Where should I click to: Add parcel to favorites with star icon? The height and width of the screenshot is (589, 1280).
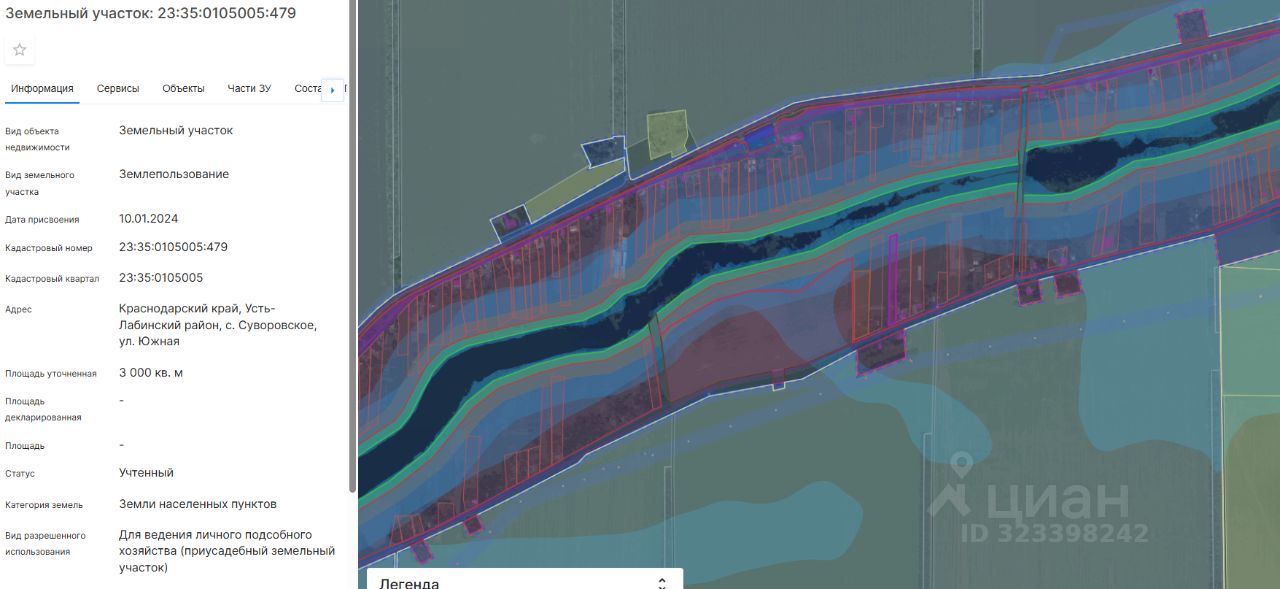point(20,50)
